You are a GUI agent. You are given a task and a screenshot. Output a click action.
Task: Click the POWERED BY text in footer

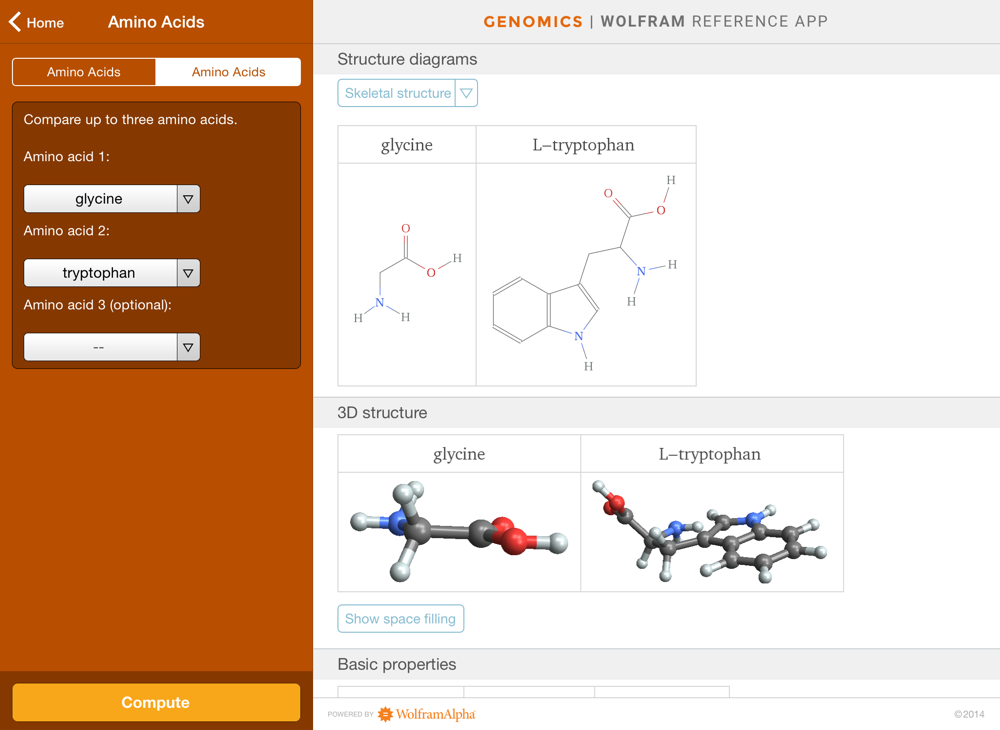coord(350,714)
